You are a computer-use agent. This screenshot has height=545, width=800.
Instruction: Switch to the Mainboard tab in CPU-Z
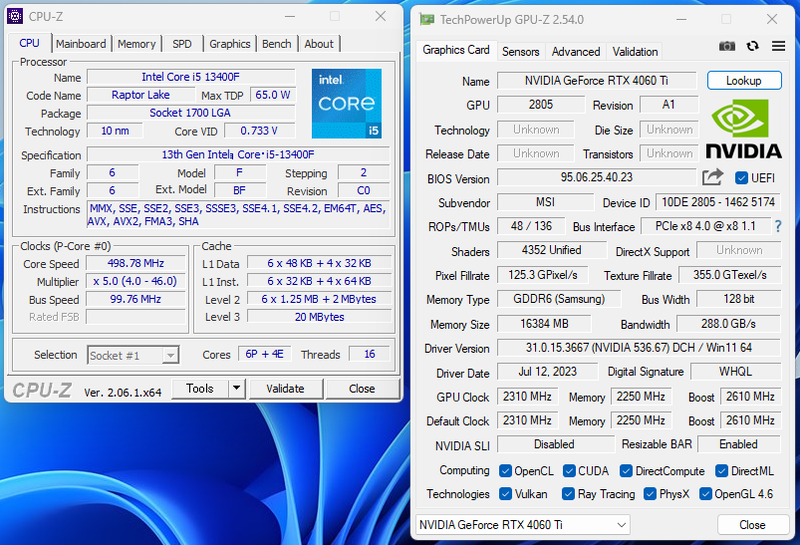[81, 44]
